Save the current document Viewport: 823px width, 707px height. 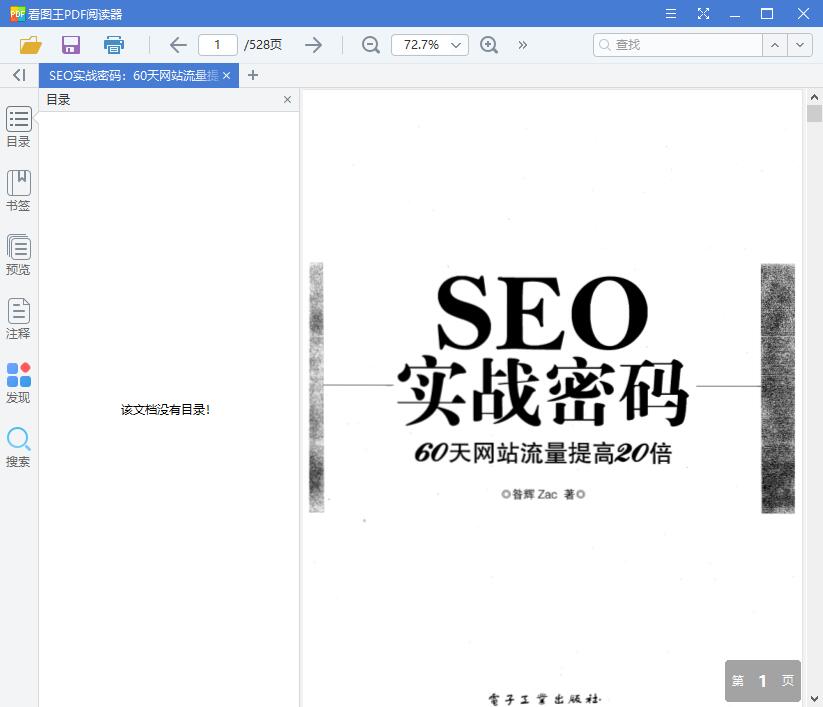click(70, 44)
